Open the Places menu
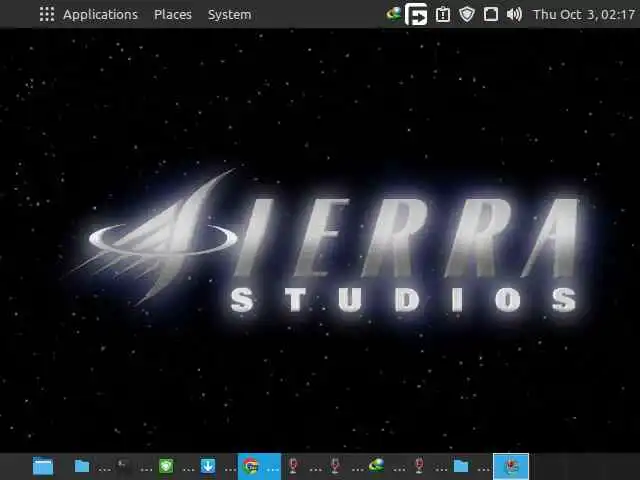The height and width of the screenshot is (480, 640). tap(173, 15)
